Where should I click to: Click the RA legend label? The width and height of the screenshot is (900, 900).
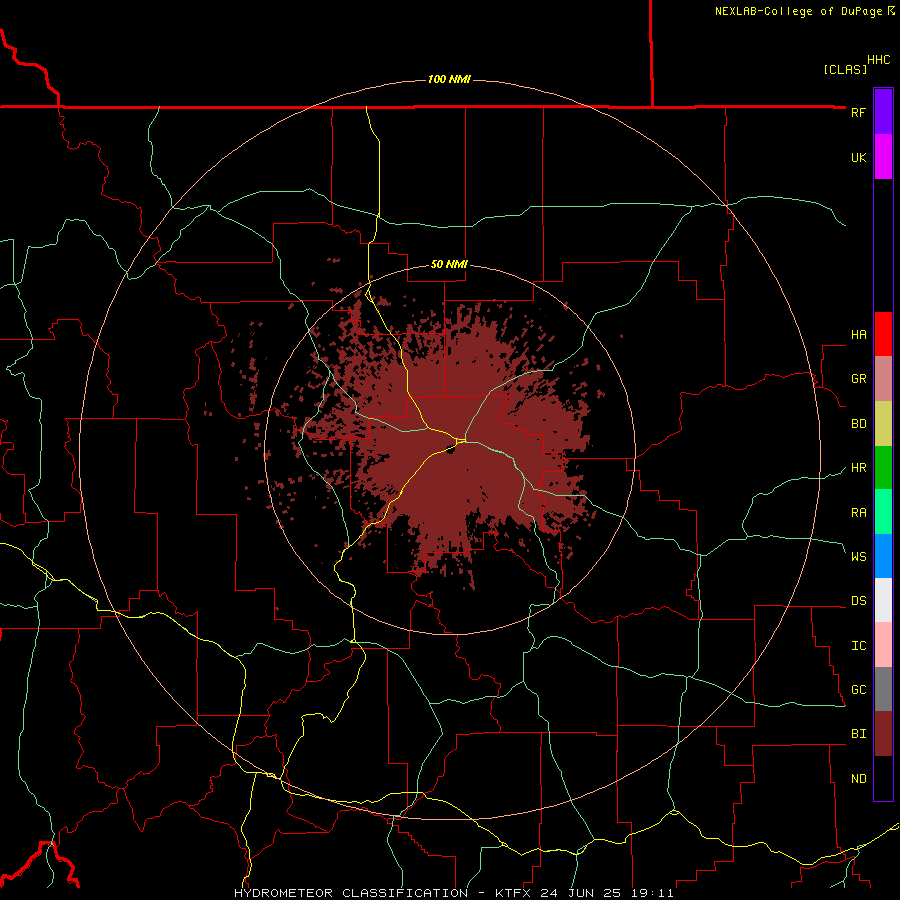point(858,513)
